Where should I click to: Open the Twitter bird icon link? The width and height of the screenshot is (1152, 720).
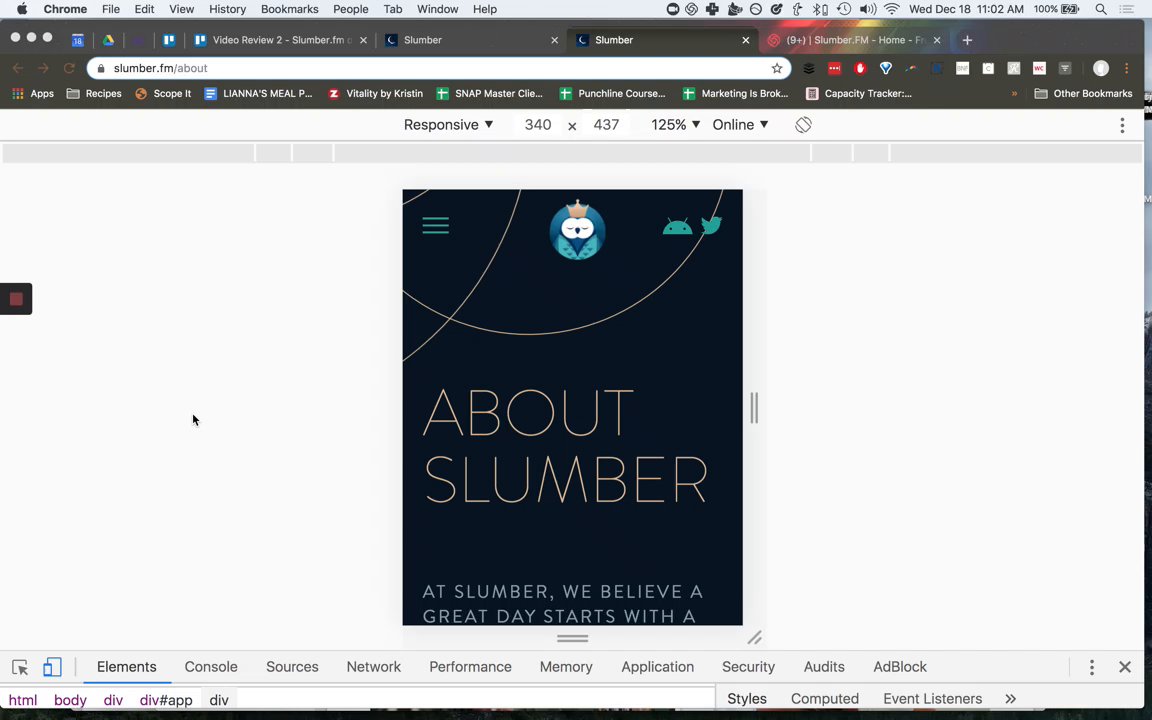tap(711, 225)
